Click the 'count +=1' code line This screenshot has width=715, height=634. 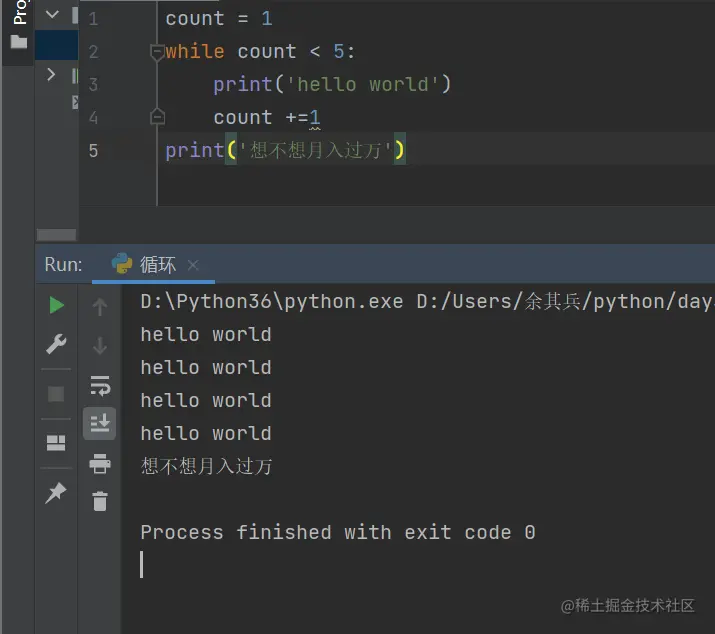coord(267,118)
